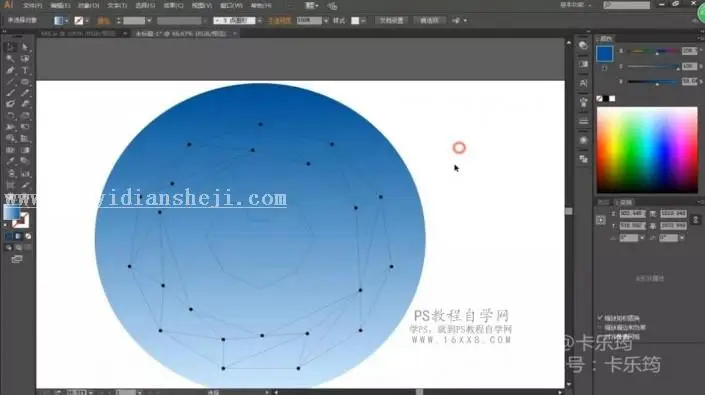This screenshot has height=395, width=705.
Task: Open the Edit menu
Action: click(x=60, y=6)
